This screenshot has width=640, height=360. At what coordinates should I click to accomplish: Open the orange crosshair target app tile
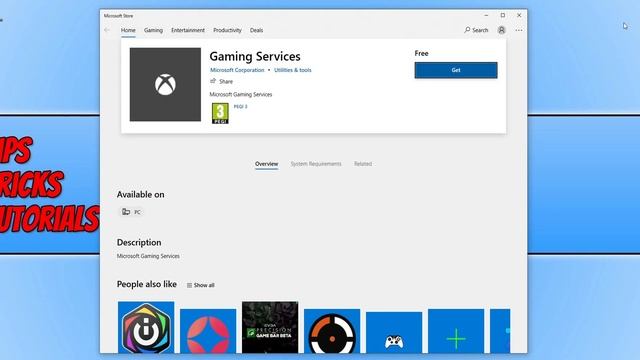click(x=332, y=331)
